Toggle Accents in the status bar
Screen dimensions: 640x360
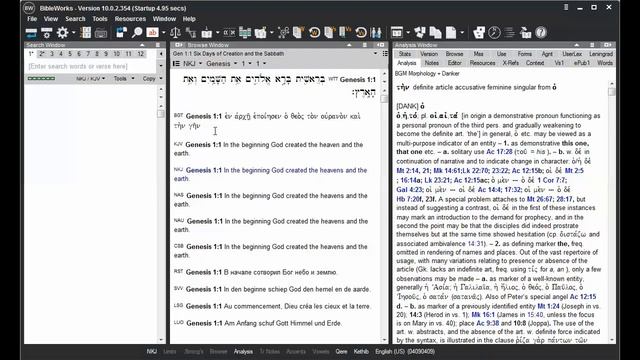coord(296,351)
